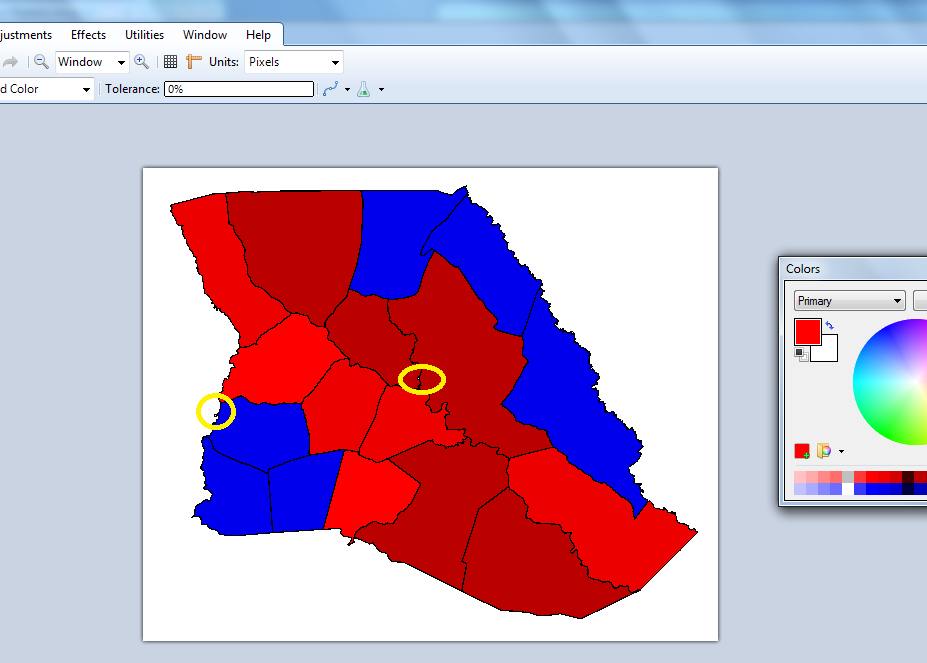Click the Redo arrow icon
This screenshot has height=663, width=927.
pyautogui.click(x=11, y=62)
